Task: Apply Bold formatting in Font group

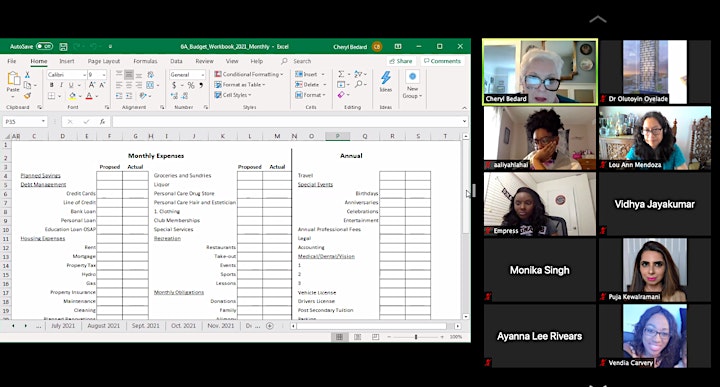Action: pos(51,85)
